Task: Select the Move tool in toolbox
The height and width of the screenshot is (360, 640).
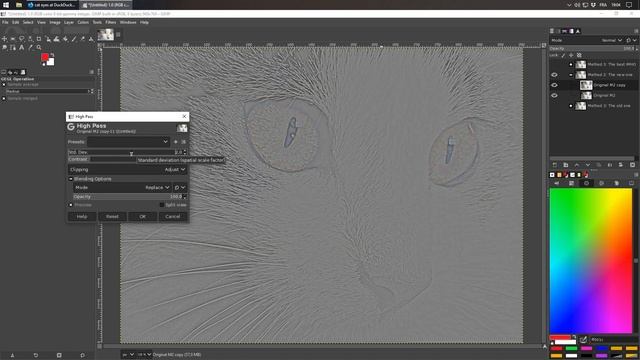Action: [4, 39]
